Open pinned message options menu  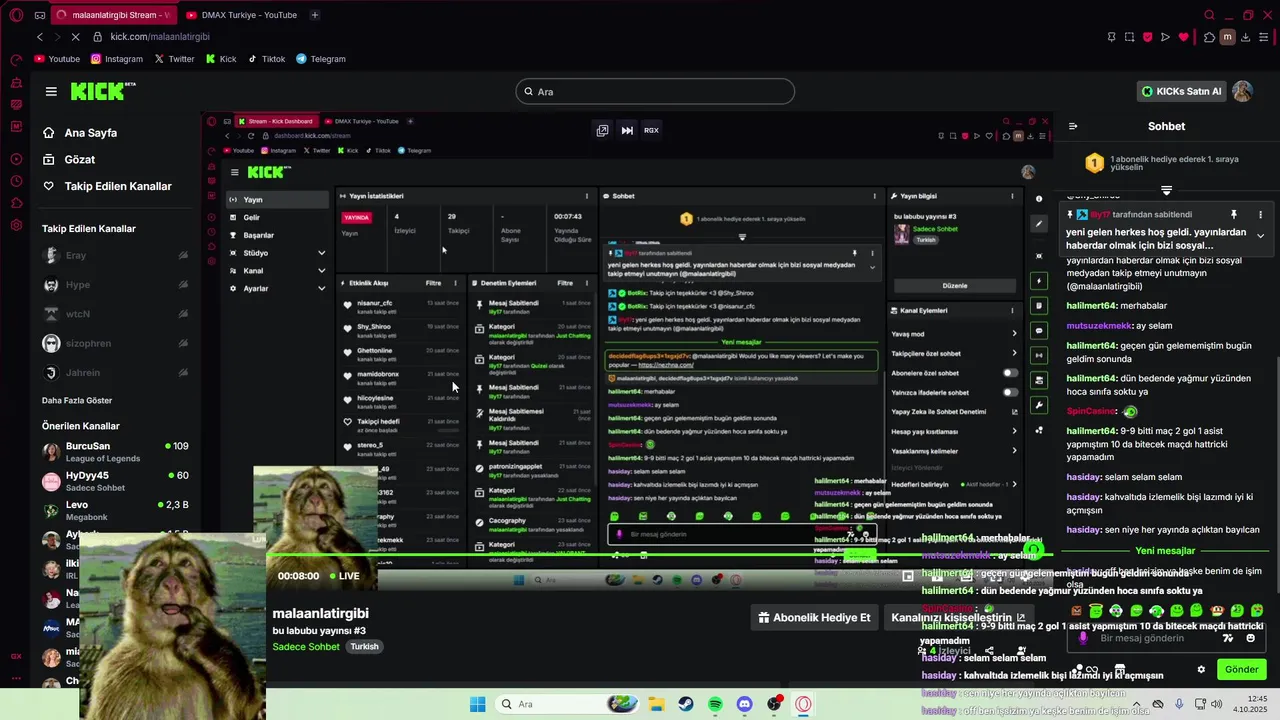pyautogui.click(x=1260, y=214)
